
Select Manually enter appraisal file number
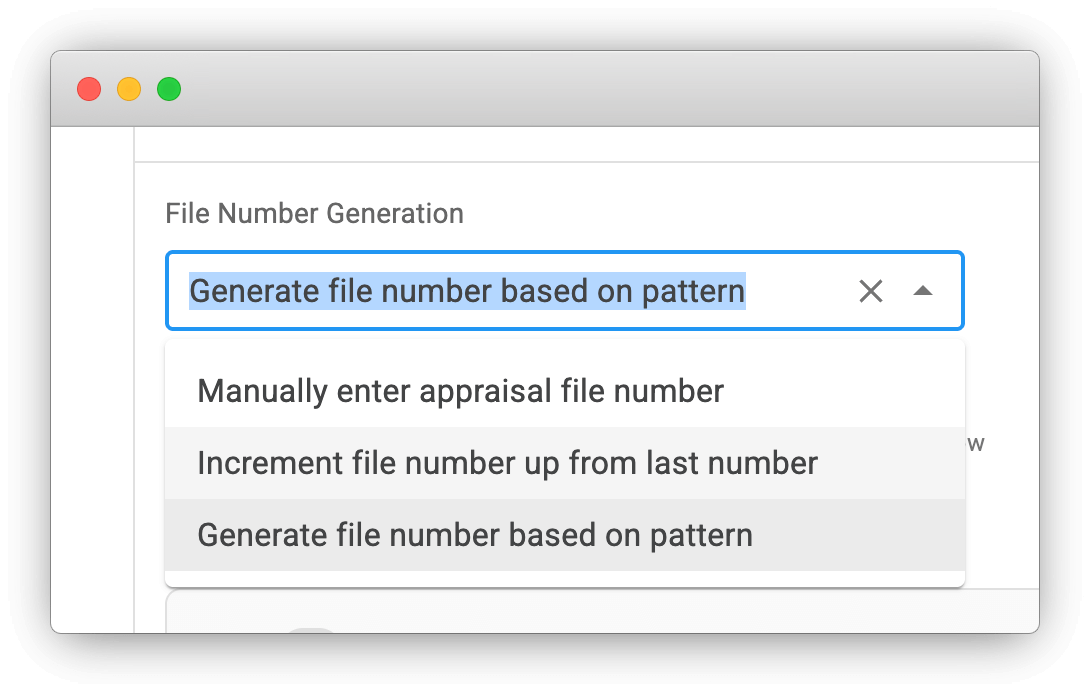coord(460,391)
